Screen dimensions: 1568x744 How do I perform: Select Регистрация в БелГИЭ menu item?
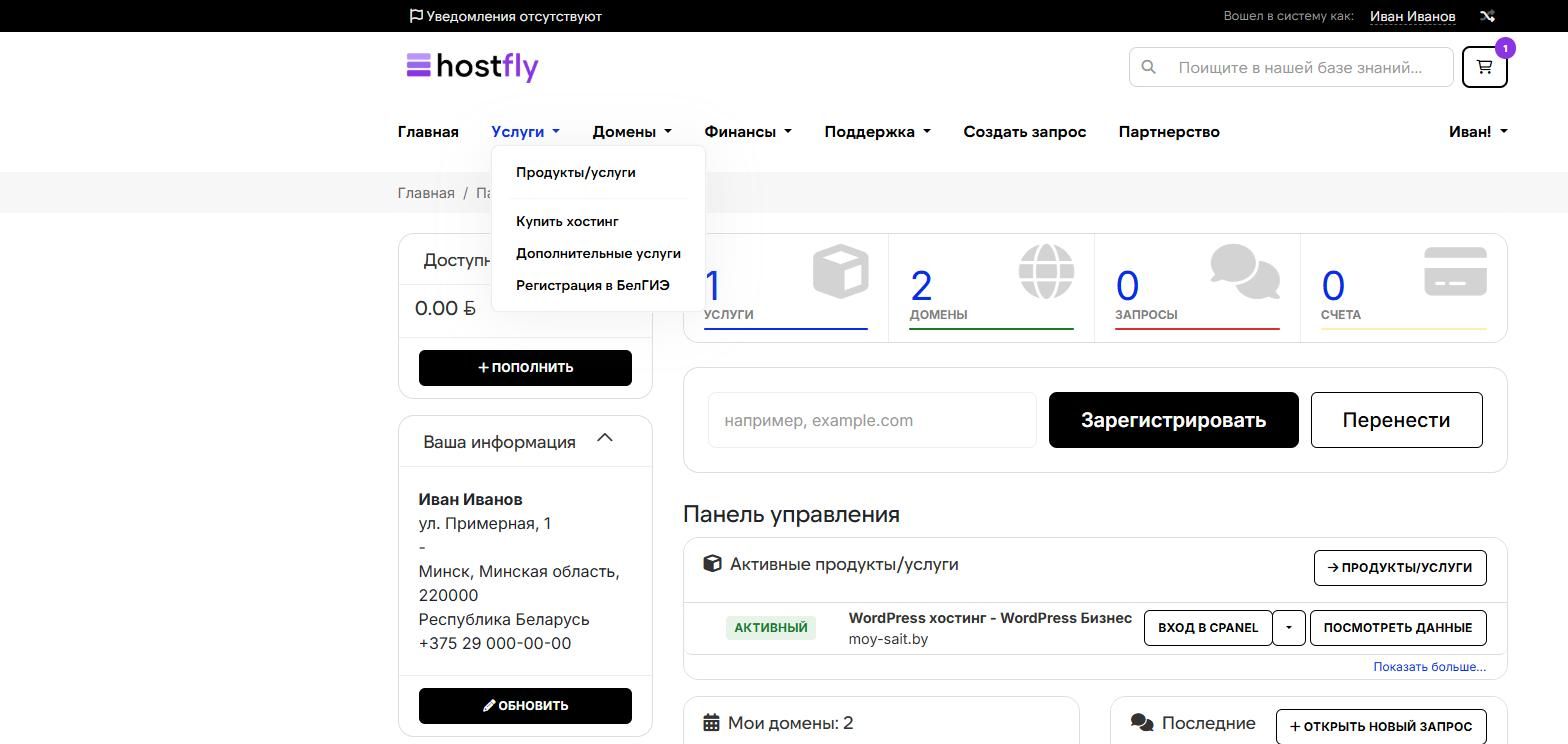[x=593, y=285]
